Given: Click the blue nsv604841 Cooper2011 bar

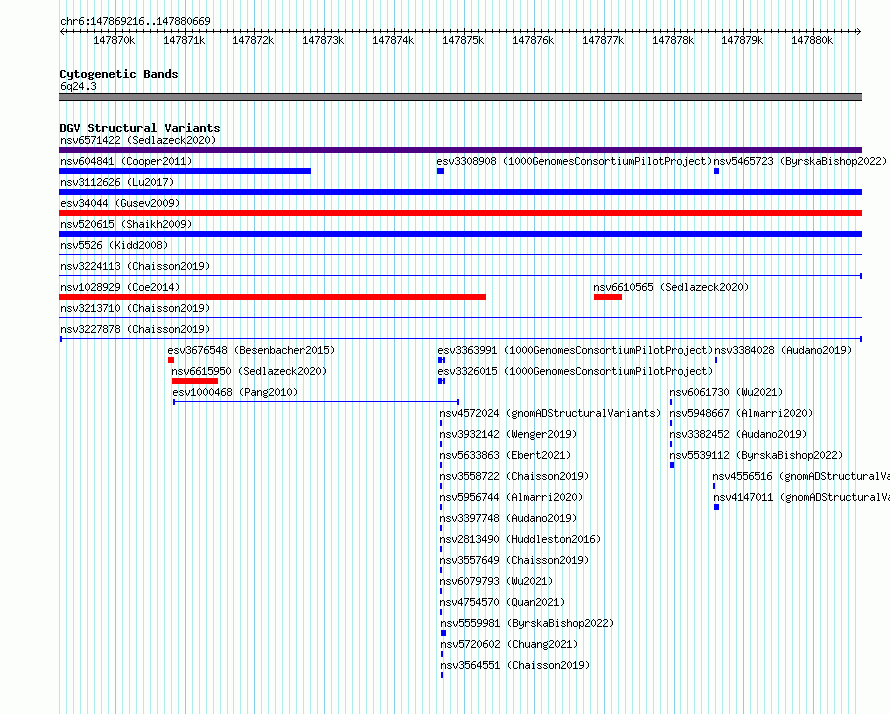Looking at the screenshot, I should pyautogui.click(x=185, y=171).
